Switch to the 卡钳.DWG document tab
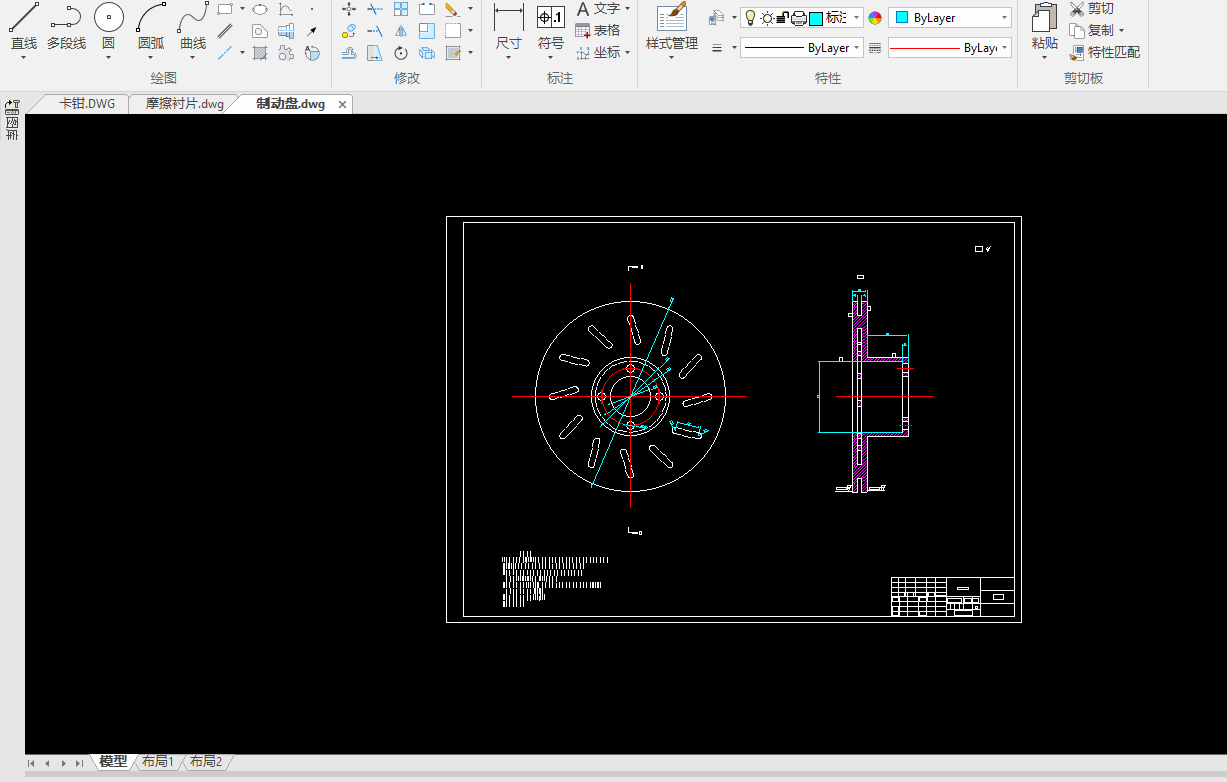The image size is (1227, 782). click(86, 104)
